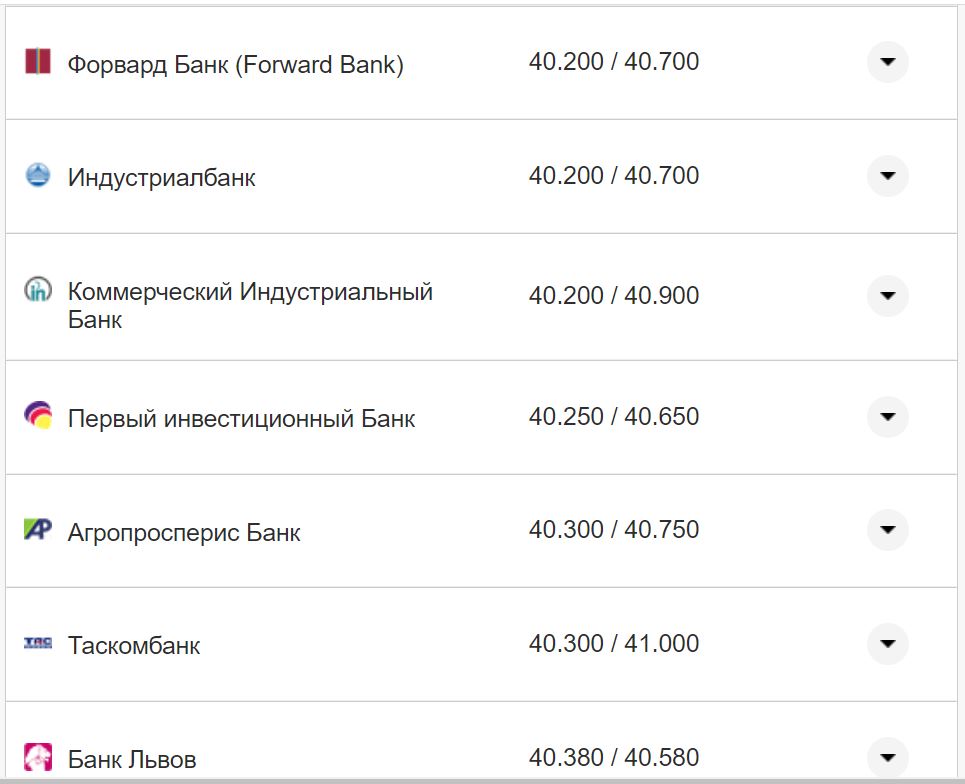Expand the Индустриалбанк details dropdown
965x784 pixels.
pyautogui.click(x=887, y=176)
